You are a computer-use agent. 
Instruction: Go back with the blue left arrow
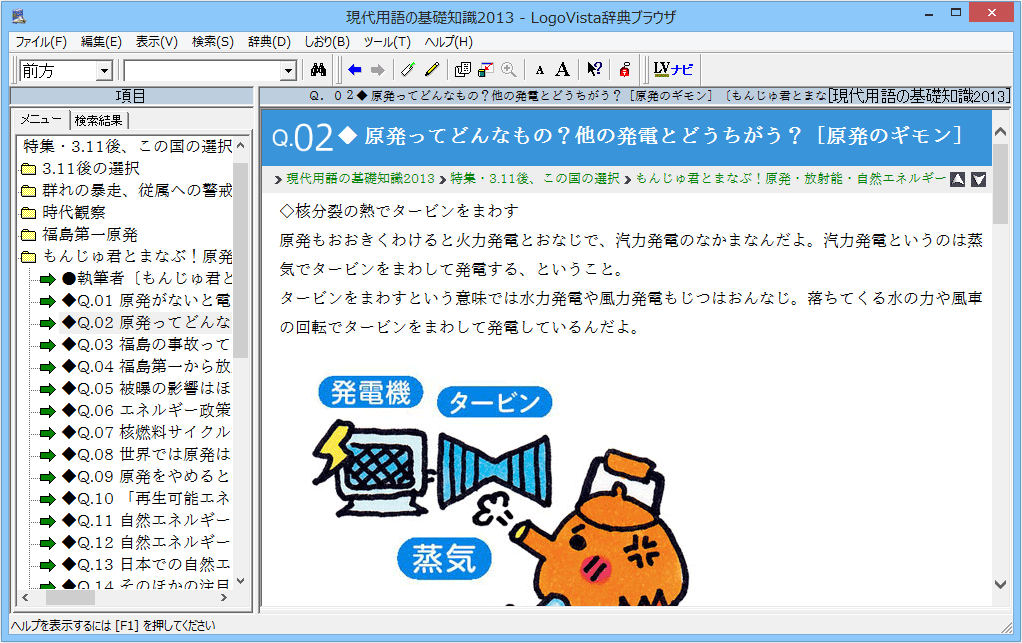[x=354, y=70]
